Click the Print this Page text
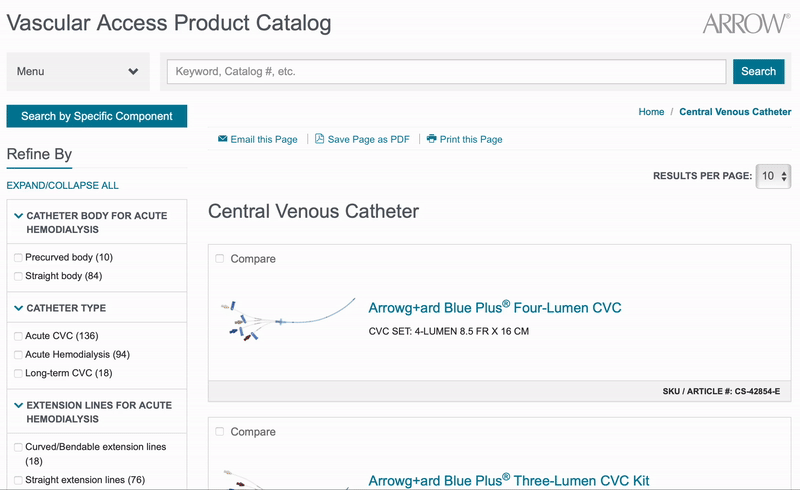 click(x=471, y=139)
